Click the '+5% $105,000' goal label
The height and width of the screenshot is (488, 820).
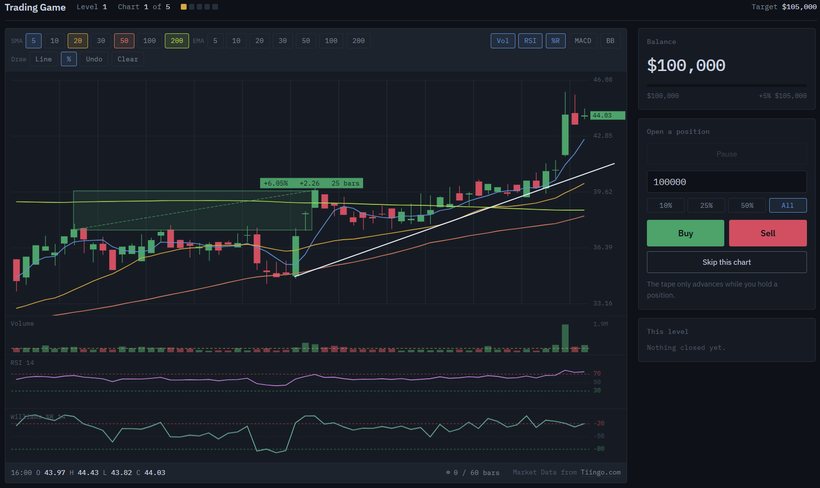tap(783, 96)
